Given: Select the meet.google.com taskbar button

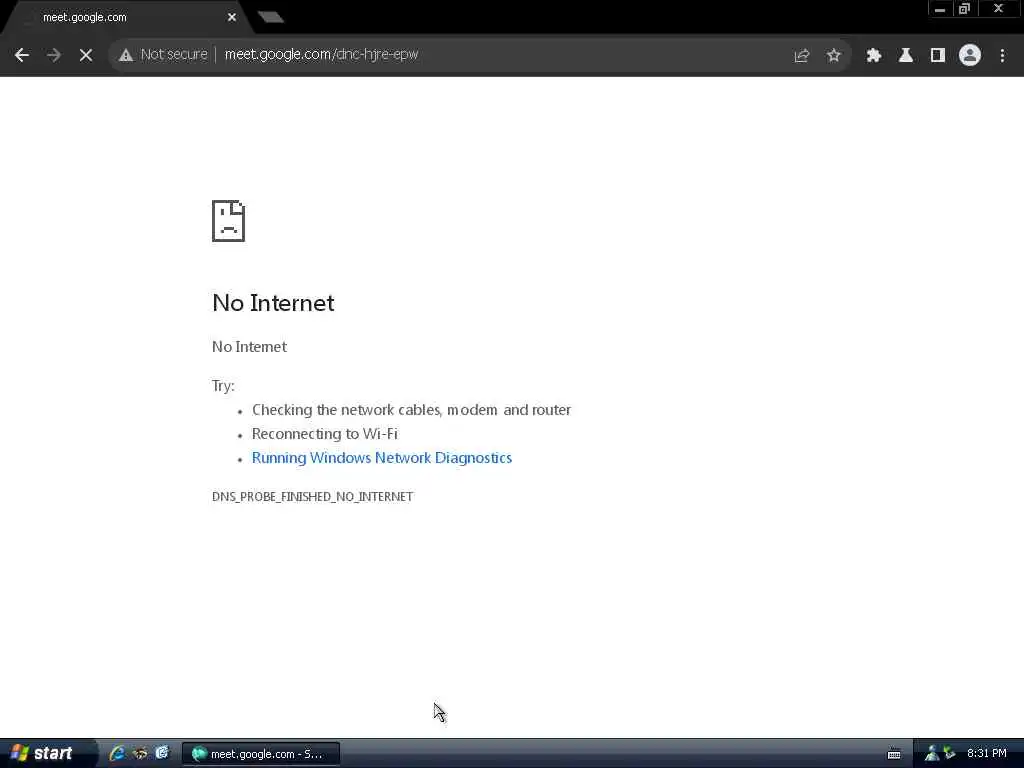Looking at the screenshot, I should [x=261, y=754].
